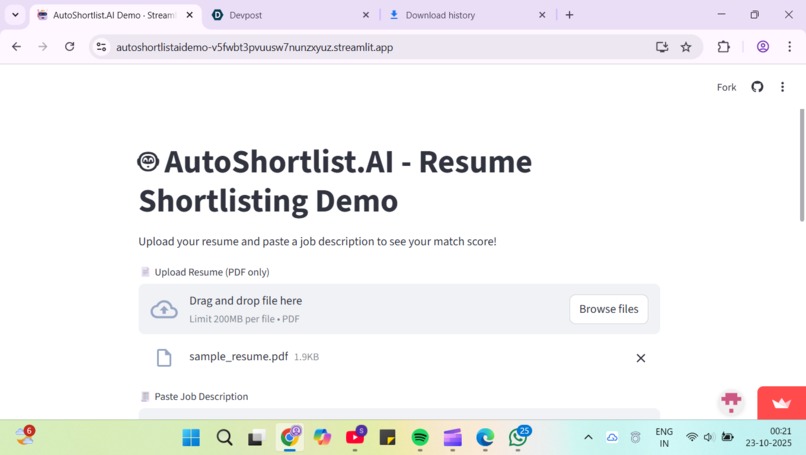Open the Extensions puzzle icon
The height and width of the screenshot is (455, 806).
point(724,47)
